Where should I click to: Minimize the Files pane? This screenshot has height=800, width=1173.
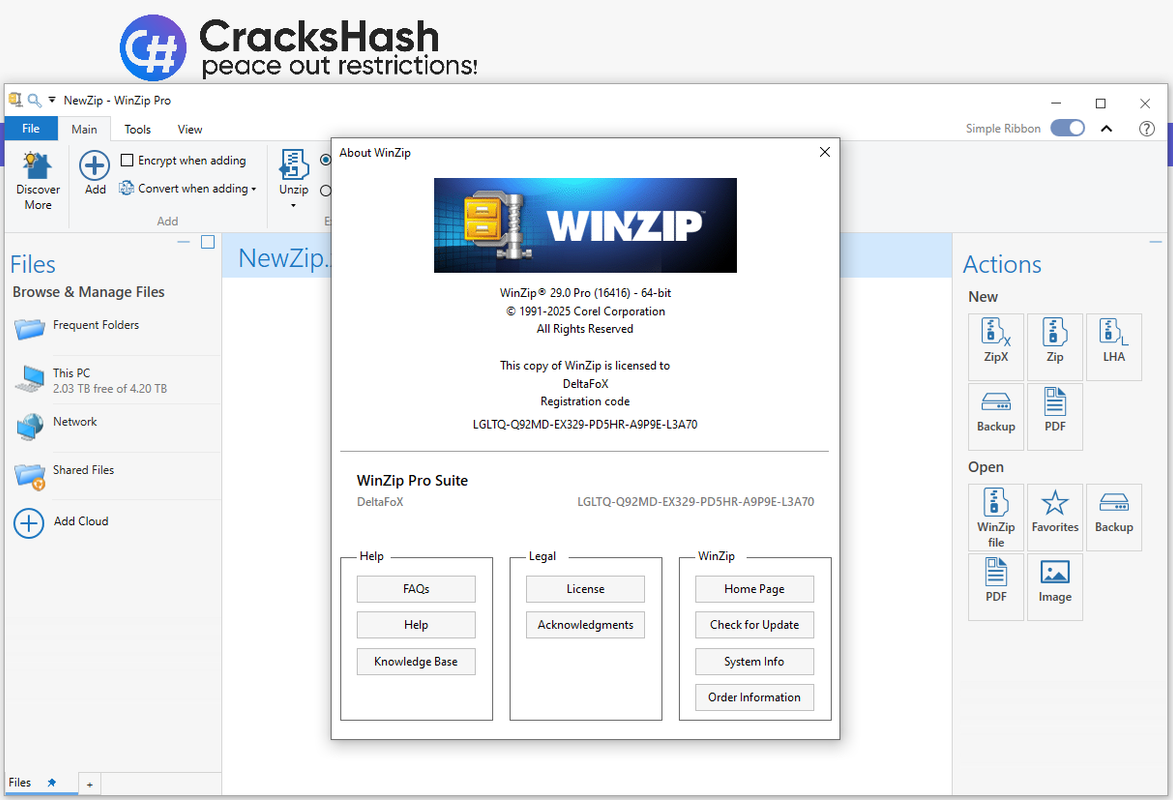[184, 242]
